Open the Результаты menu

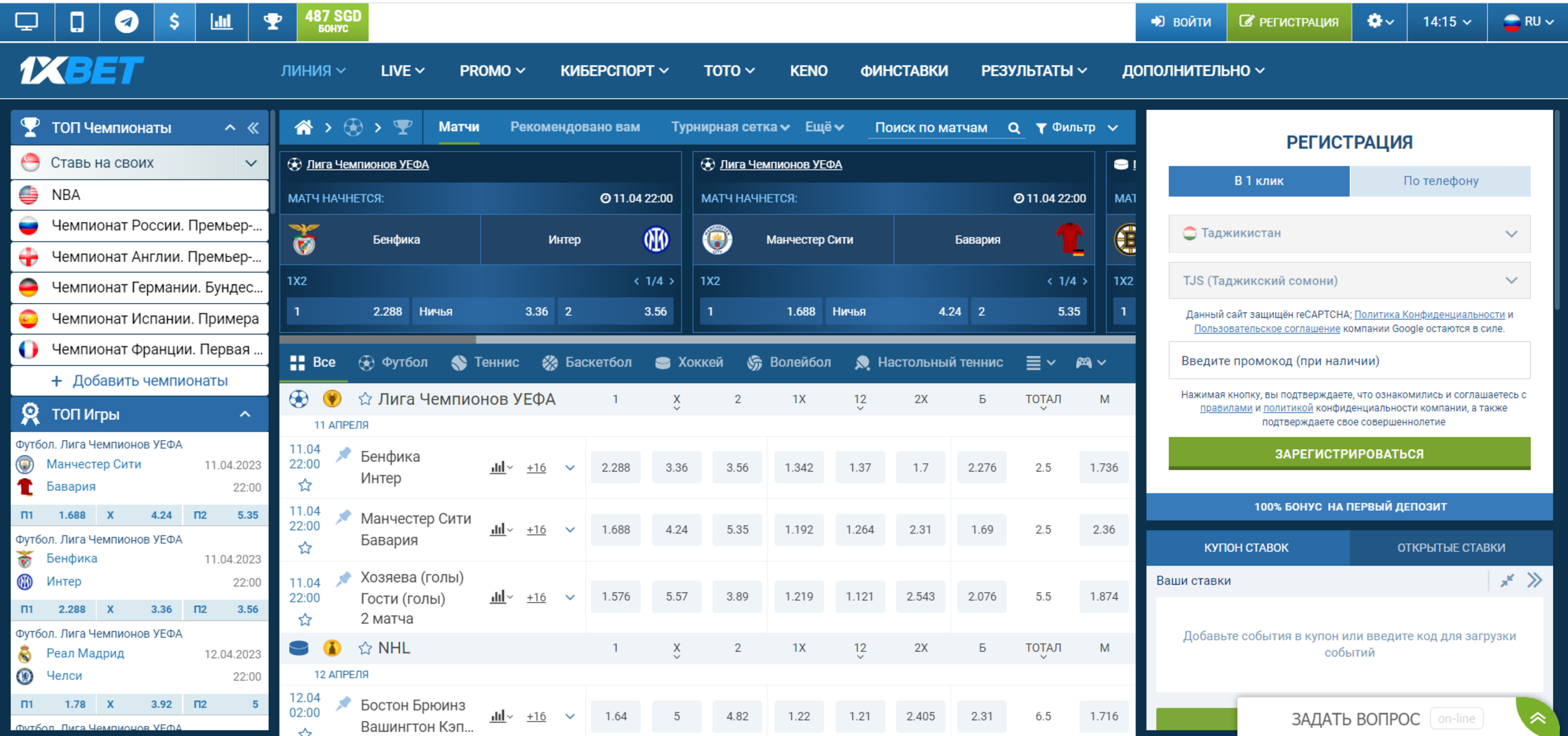[x=1034, y=71]
